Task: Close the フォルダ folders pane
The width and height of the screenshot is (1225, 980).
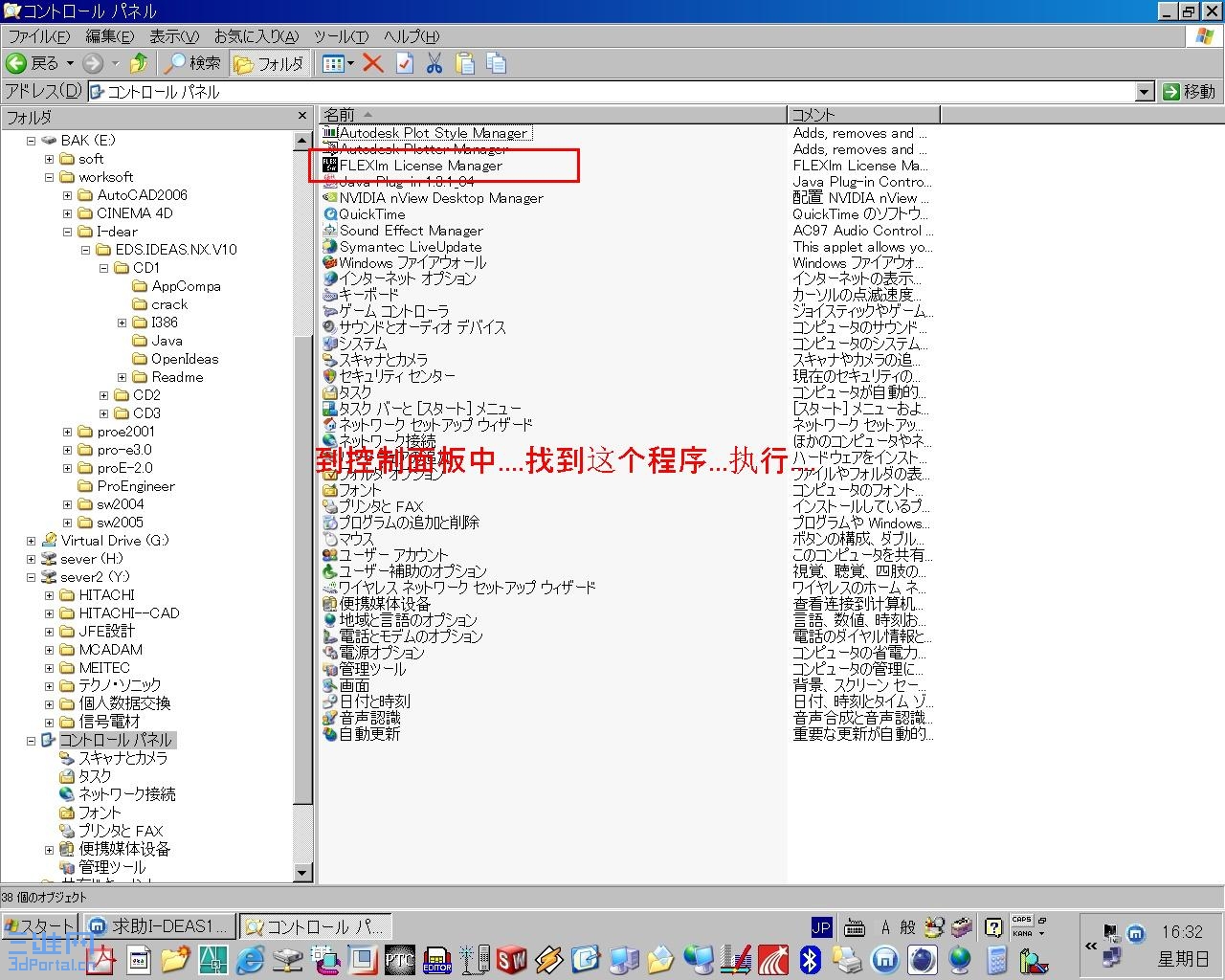Action: (302, 117)
